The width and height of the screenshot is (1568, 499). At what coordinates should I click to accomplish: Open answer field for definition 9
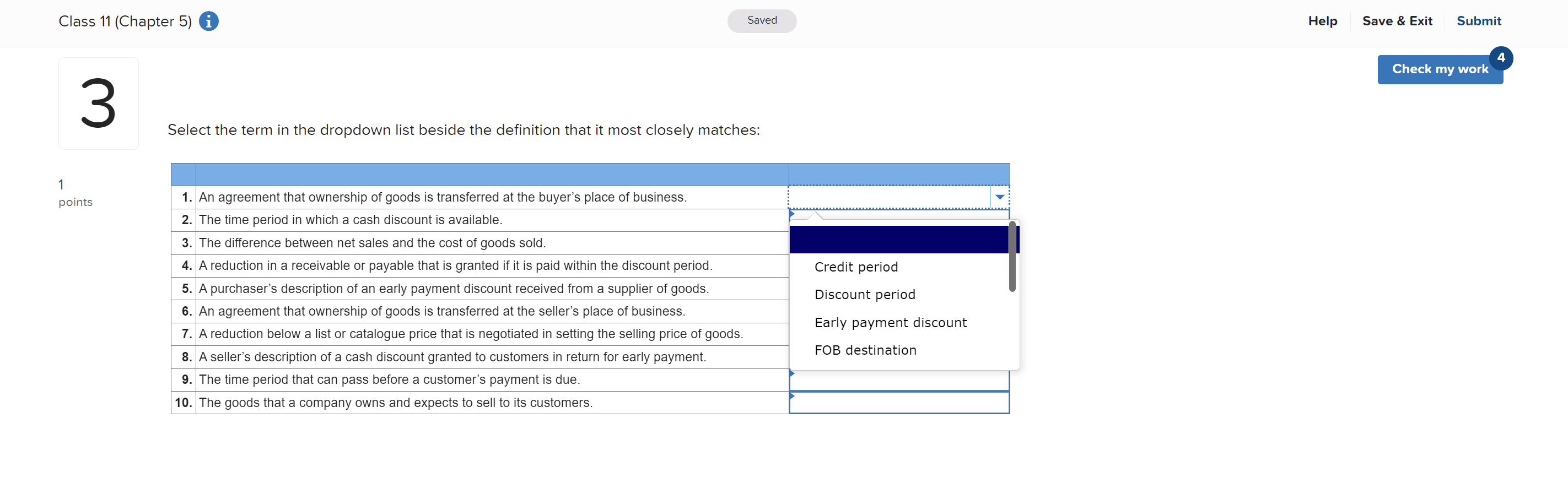[899, 379]
